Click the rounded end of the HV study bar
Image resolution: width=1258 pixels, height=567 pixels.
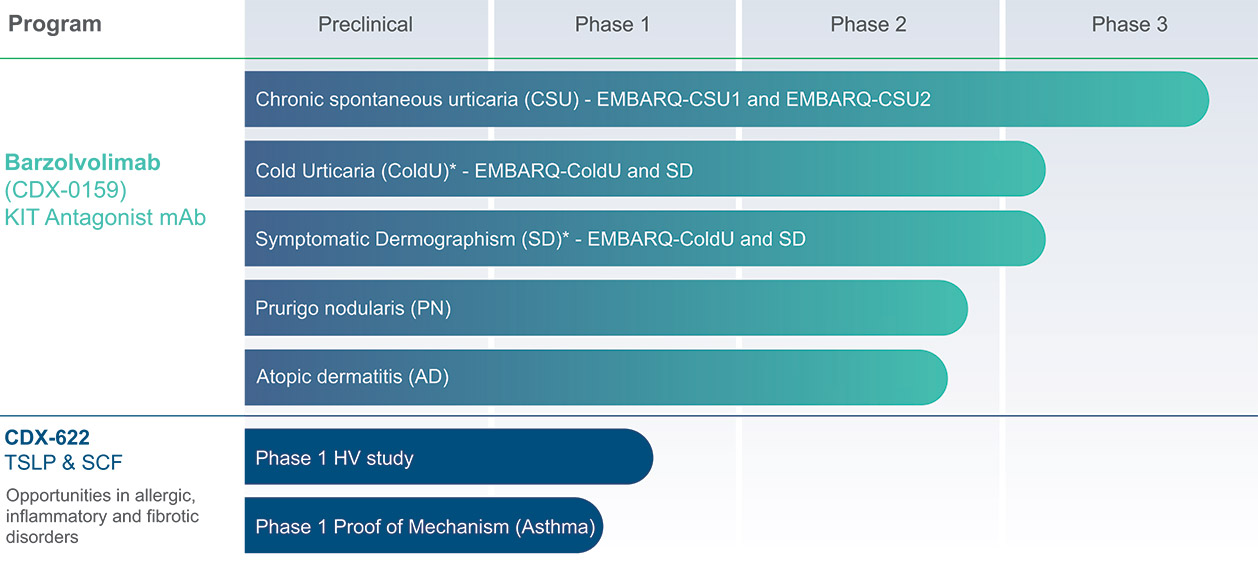click(634, 457)
